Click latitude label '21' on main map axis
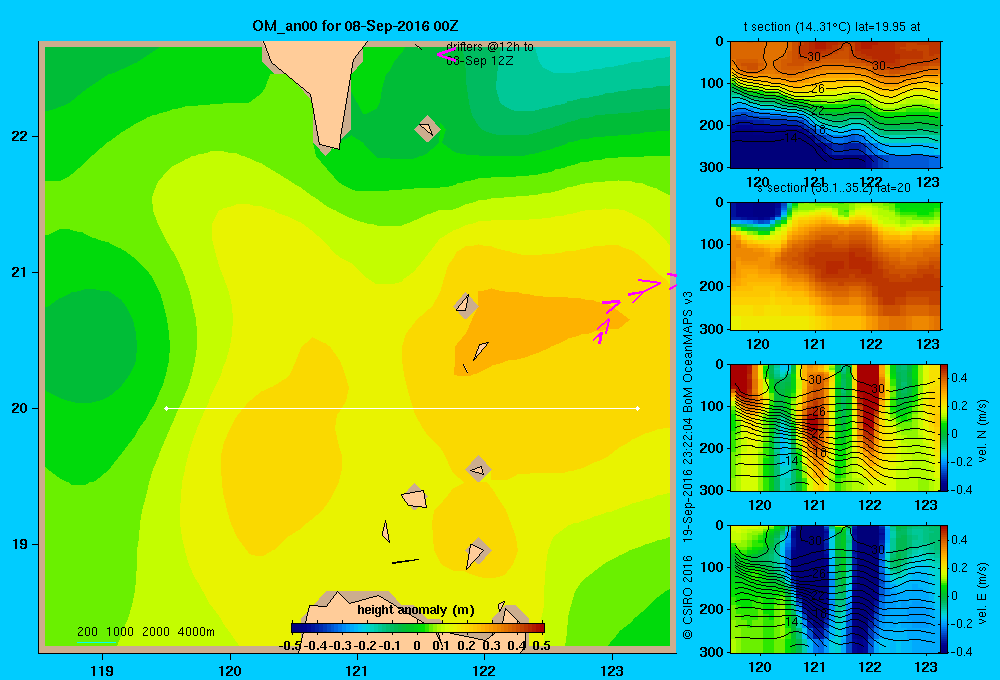The width and height of the screenshot is (1000, 680). (20, 272)
